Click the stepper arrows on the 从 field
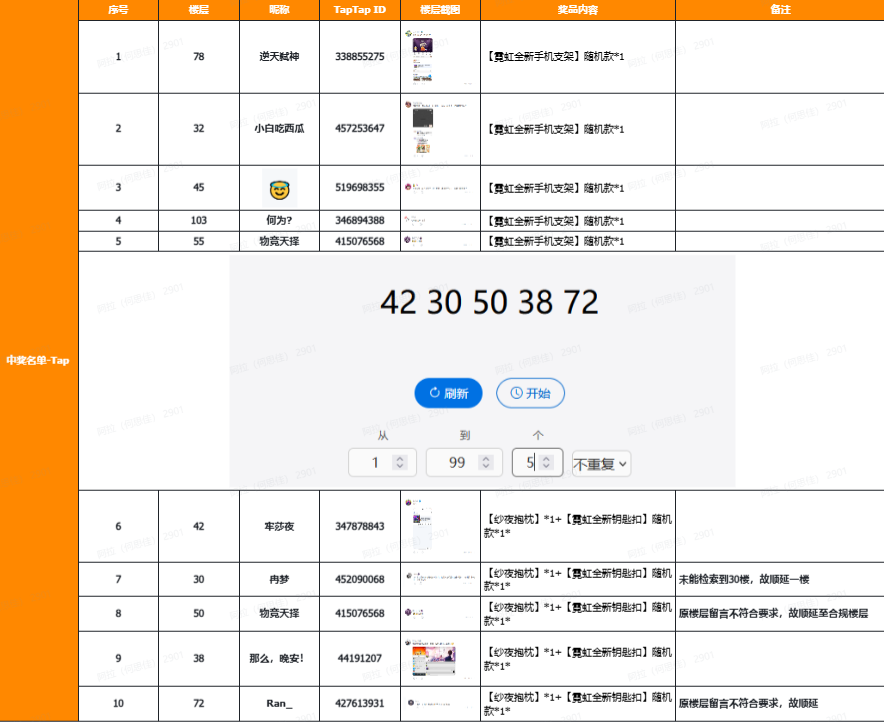 click(400, 463)
